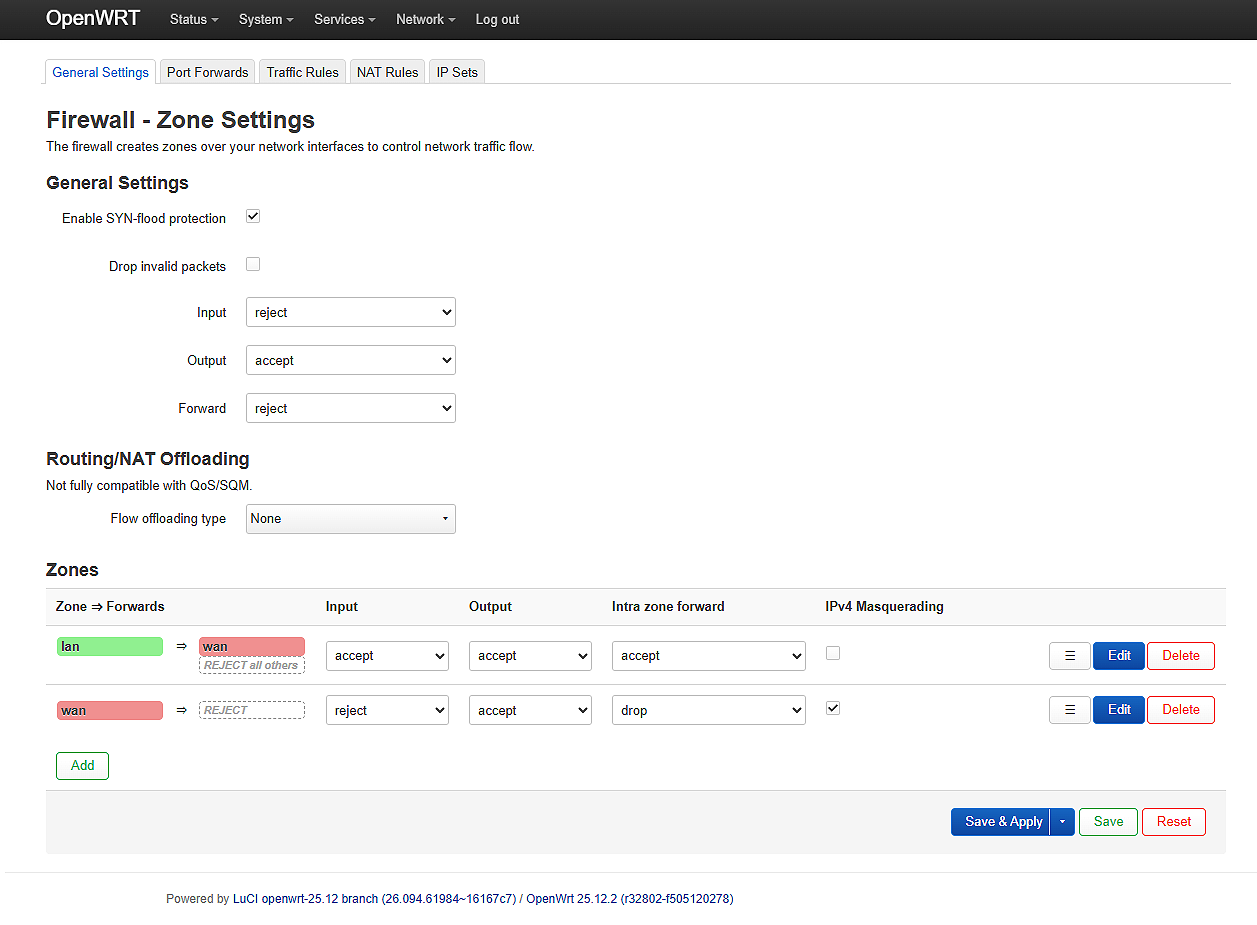Open the Save & Apply dropdown arrow

pyautogui.click(x=1062, y=822)
